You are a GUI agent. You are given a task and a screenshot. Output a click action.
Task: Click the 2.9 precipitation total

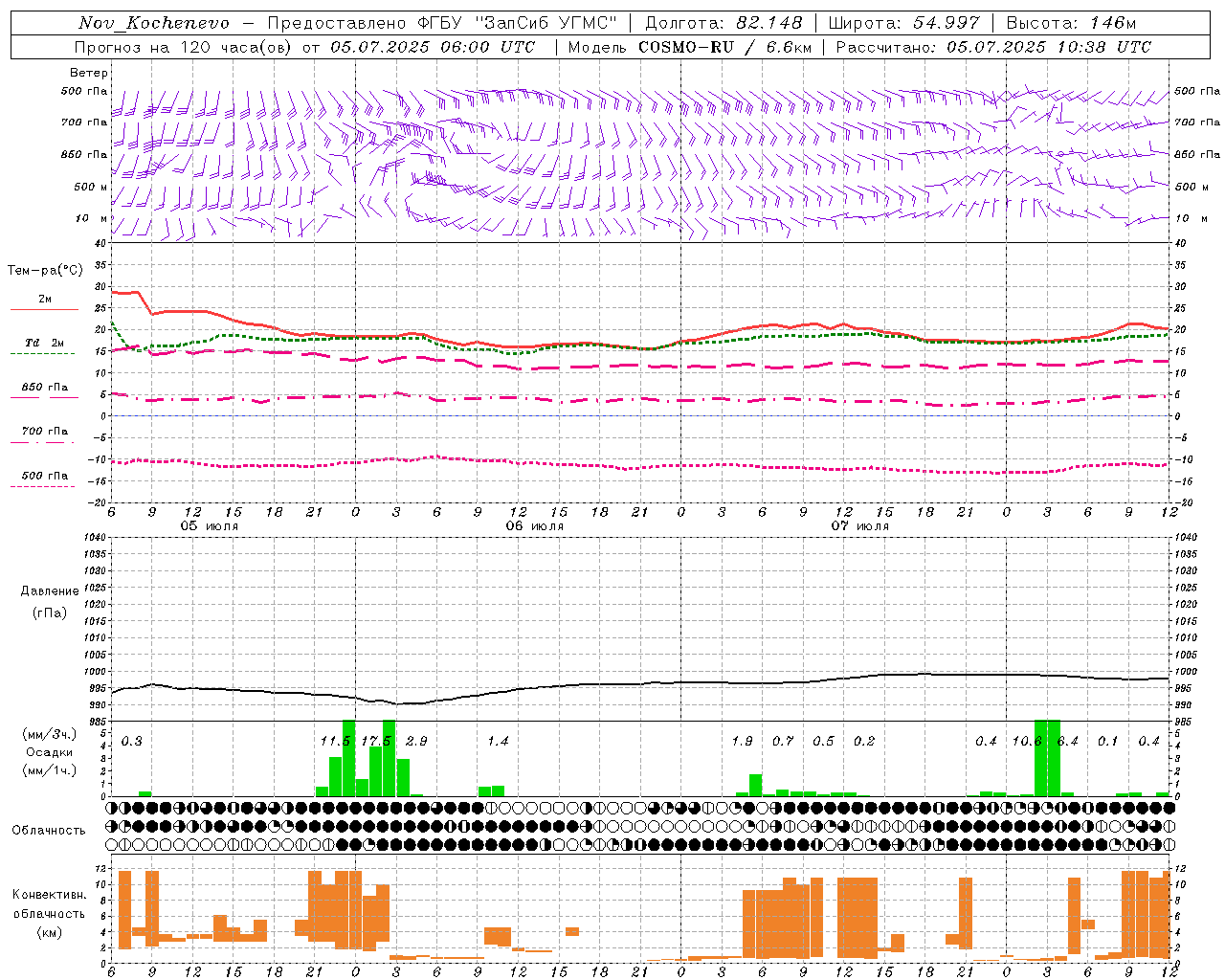click(416, 742)
